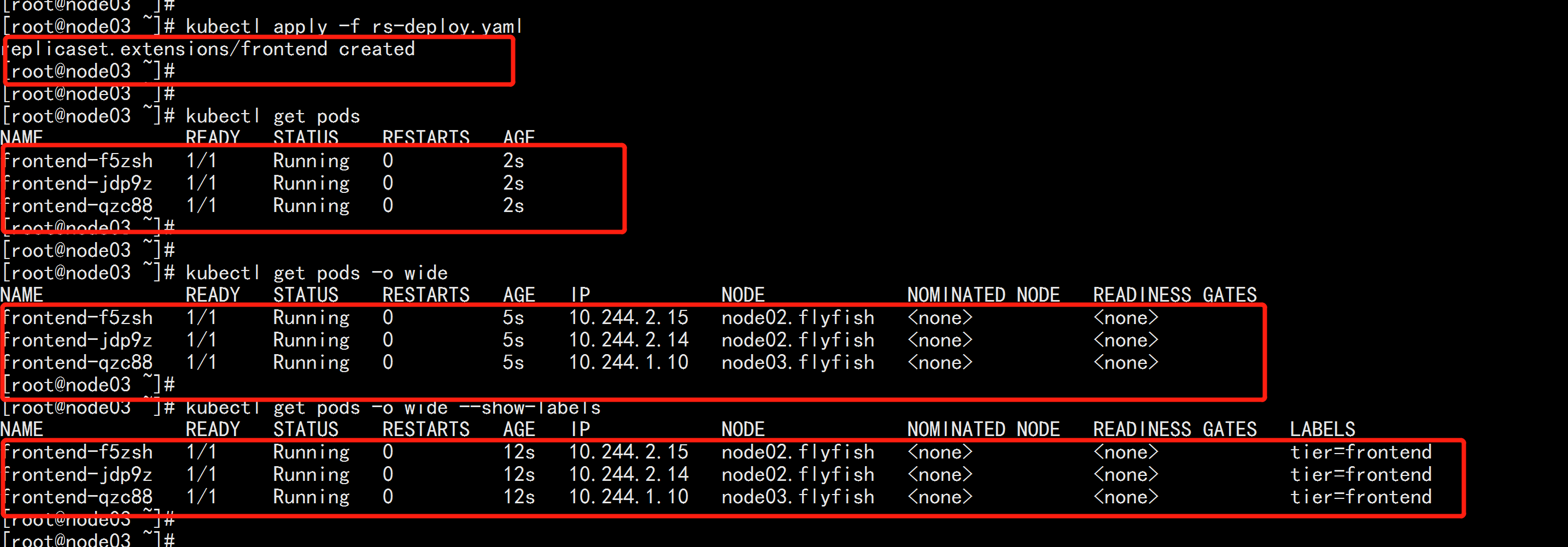Screen dimensions: 1568x547
Task: Click node02.flyfish beside IP 10.244.2.14, 12s row
Action: pyautogui.click(x=798, y=474)
